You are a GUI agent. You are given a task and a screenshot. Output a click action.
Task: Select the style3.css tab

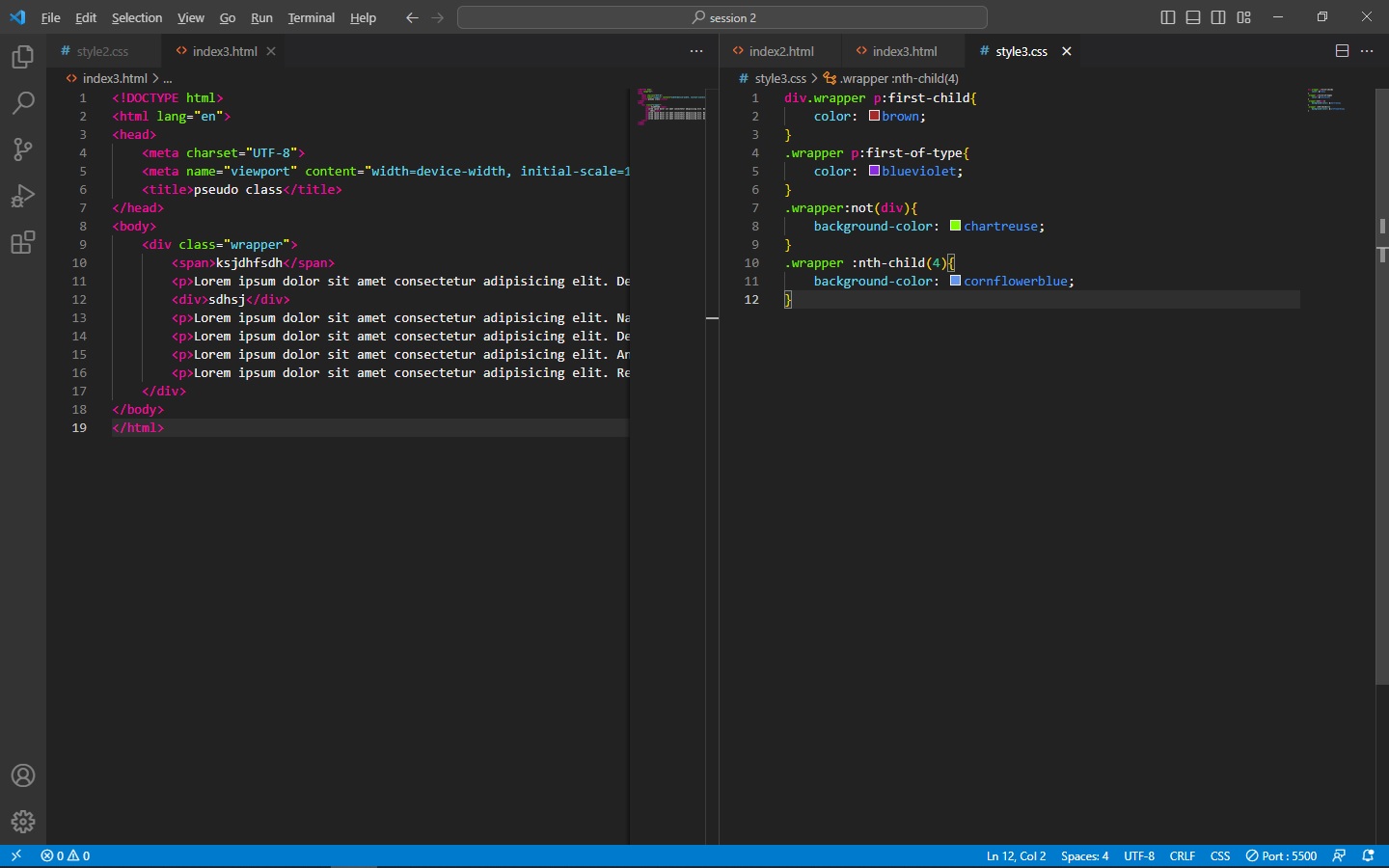(1021, 51)
